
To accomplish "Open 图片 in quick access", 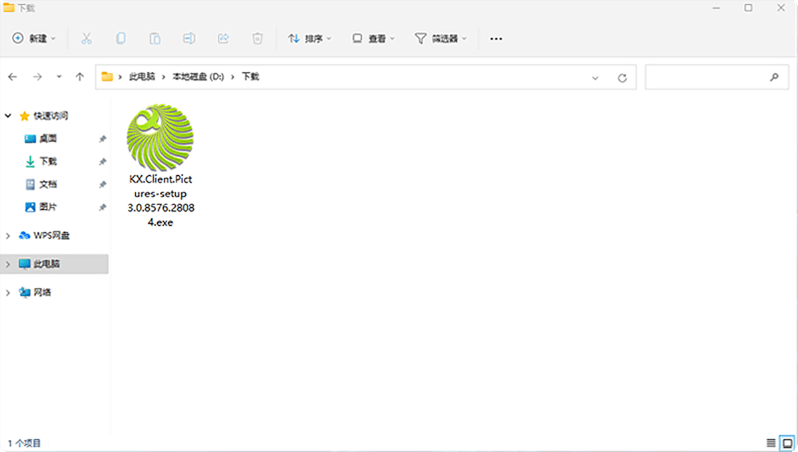I will pos(48,207).
